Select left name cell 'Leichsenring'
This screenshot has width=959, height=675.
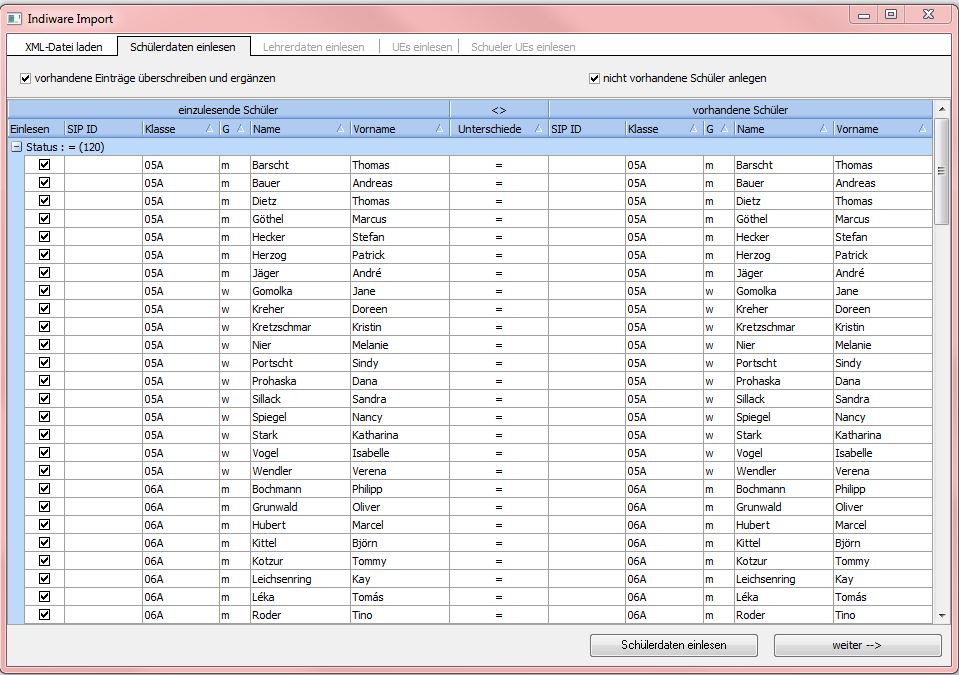click(300, 579)
